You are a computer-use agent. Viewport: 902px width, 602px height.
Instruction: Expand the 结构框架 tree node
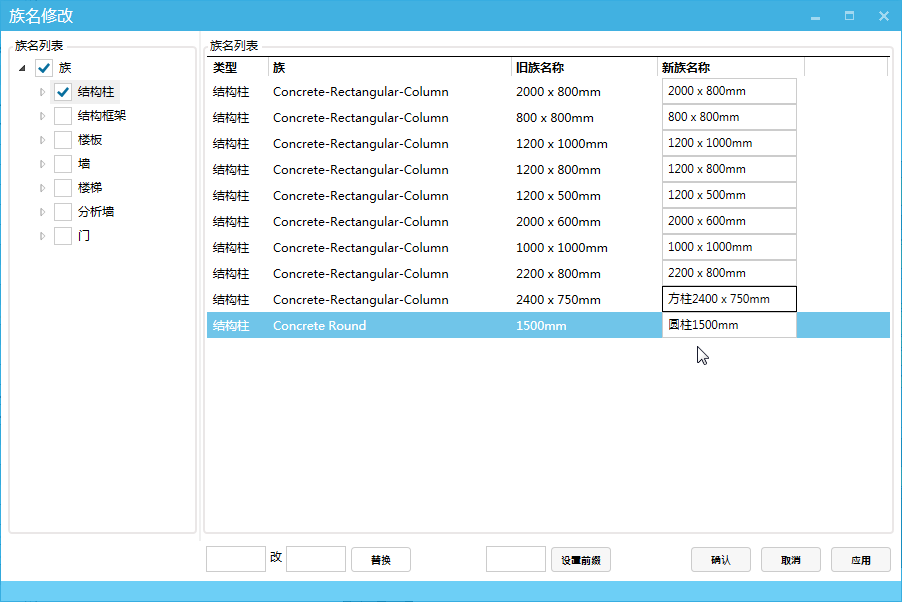pyautogui.click(x=42, y=116)
